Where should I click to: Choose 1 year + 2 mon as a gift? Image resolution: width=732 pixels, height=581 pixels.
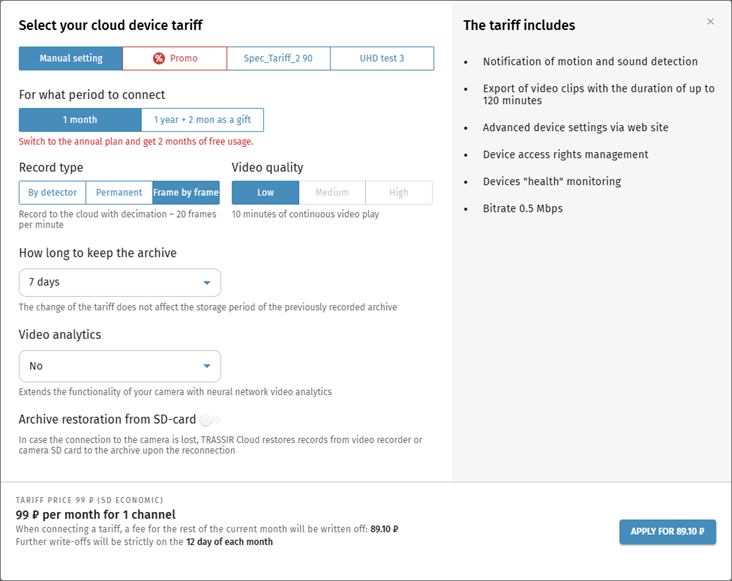pos(203,121)
